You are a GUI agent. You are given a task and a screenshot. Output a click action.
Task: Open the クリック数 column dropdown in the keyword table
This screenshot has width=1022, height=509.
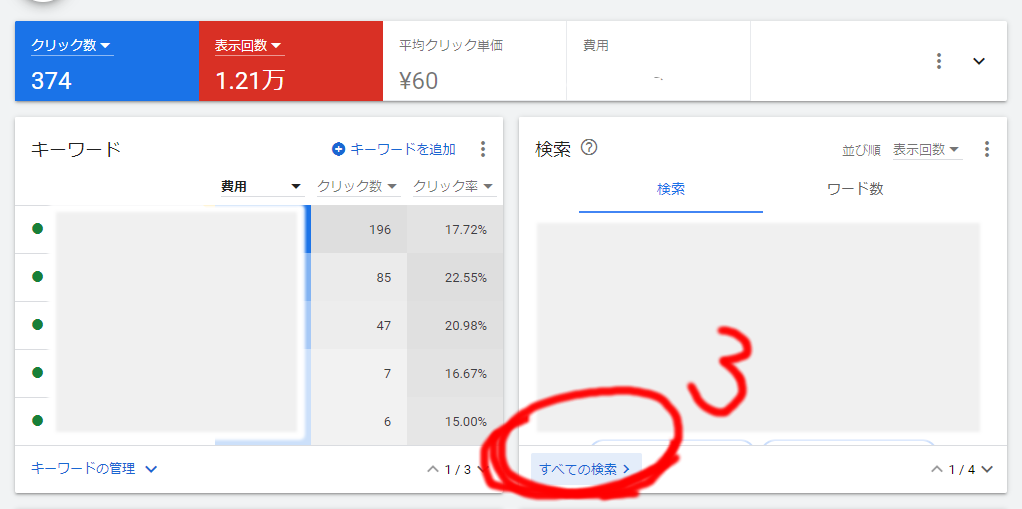[357, 186]
